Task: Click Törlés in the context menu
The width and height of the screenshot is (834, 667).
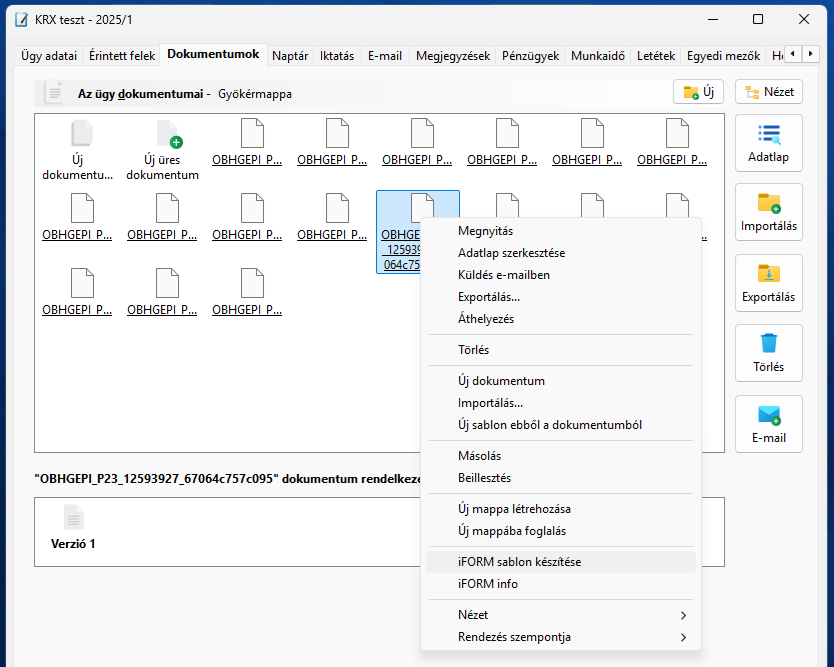Action: [x=561, y=350]
